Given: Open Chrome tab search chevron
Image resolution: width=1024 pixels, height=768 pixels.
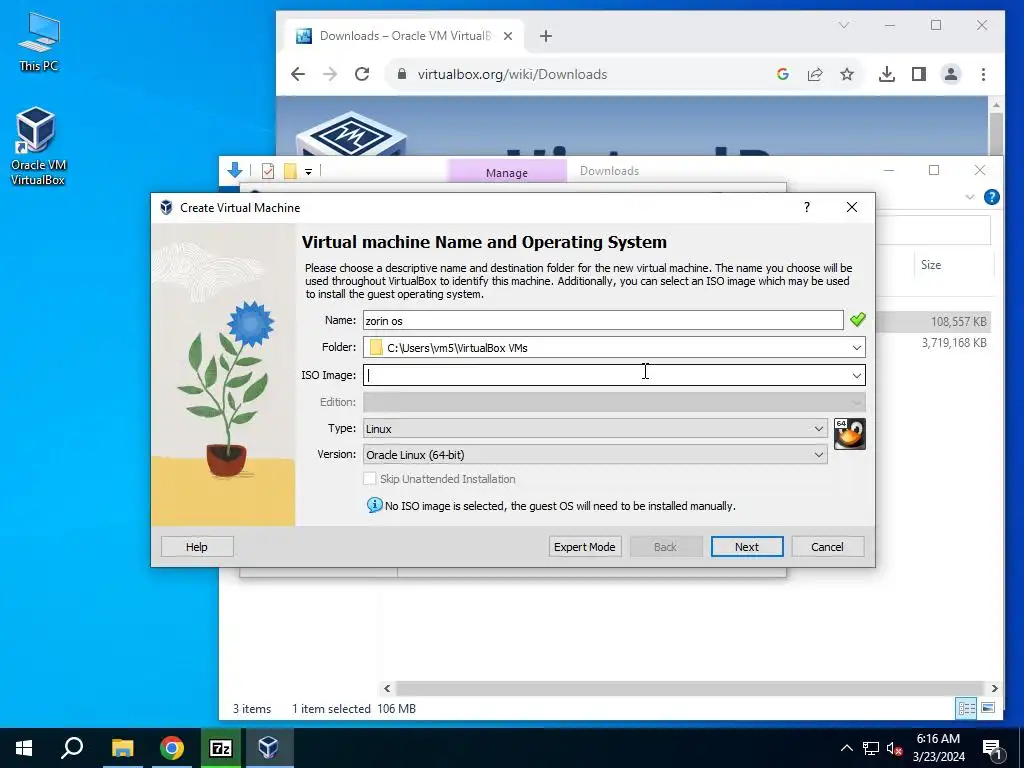Looking at the screenshot, I should point(844,25).
